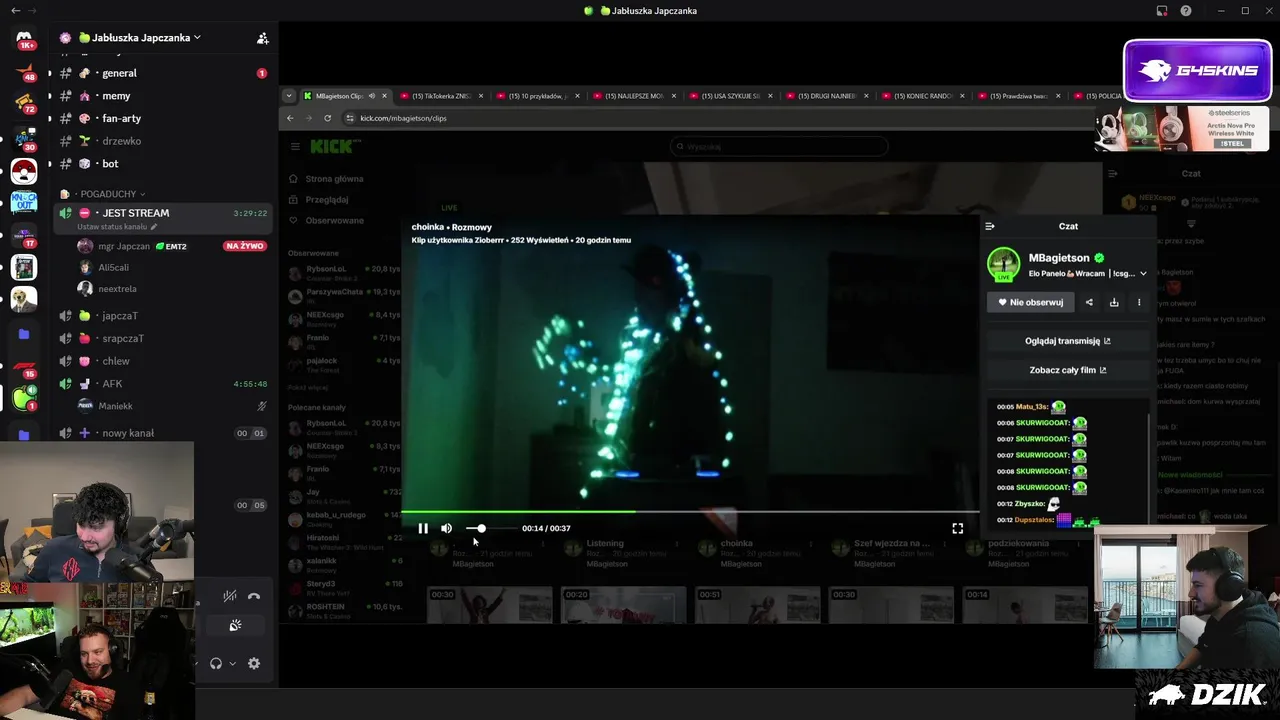The width and height of the screenshot is (1280, 720).
Task: Click user Maniekk in AFK channel
Action: coord(115,406)
